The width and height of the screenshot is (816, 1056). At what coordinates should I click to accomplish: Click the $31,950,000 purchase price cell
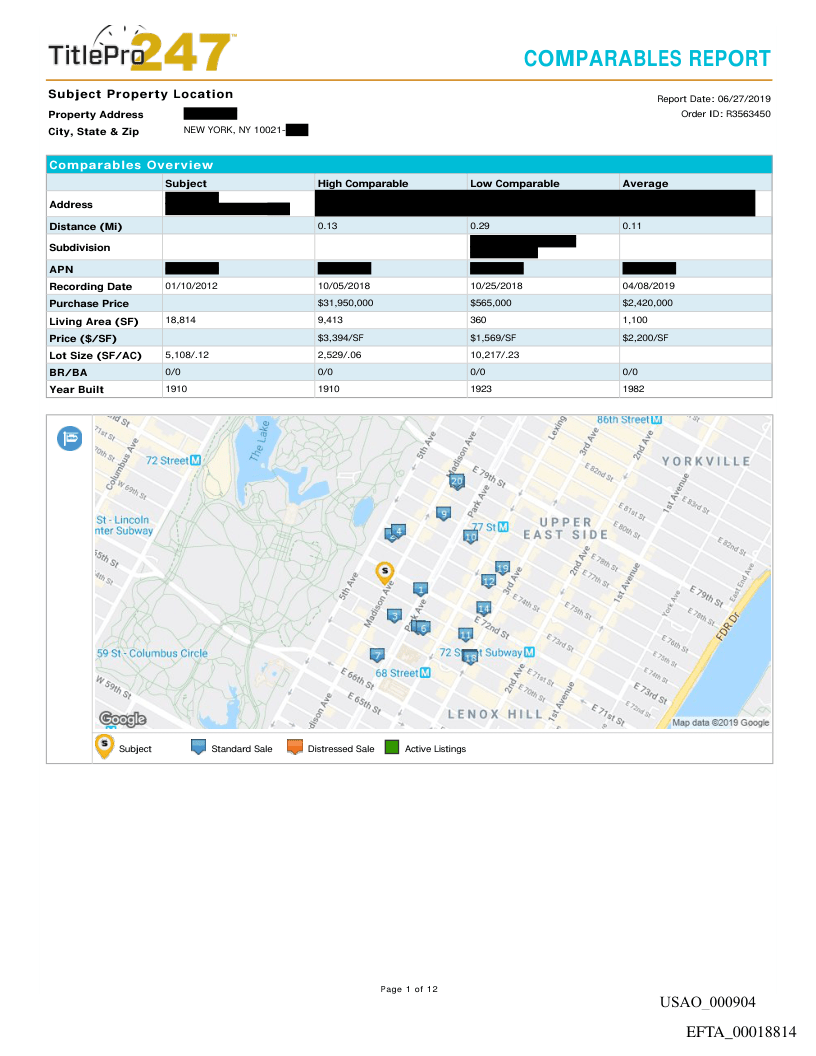pyautogui.click(x=345, y=303)
